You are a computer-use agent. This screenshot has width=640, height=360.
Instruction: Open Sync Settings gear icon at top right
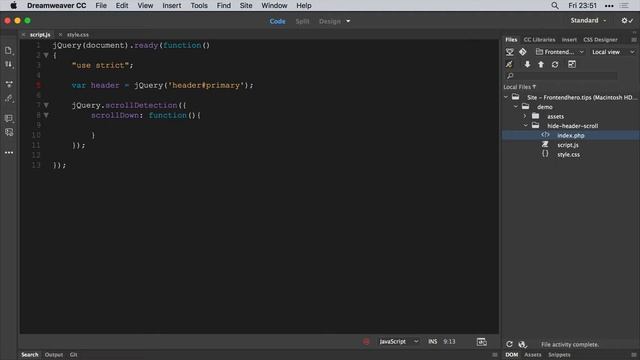point(627,20)
